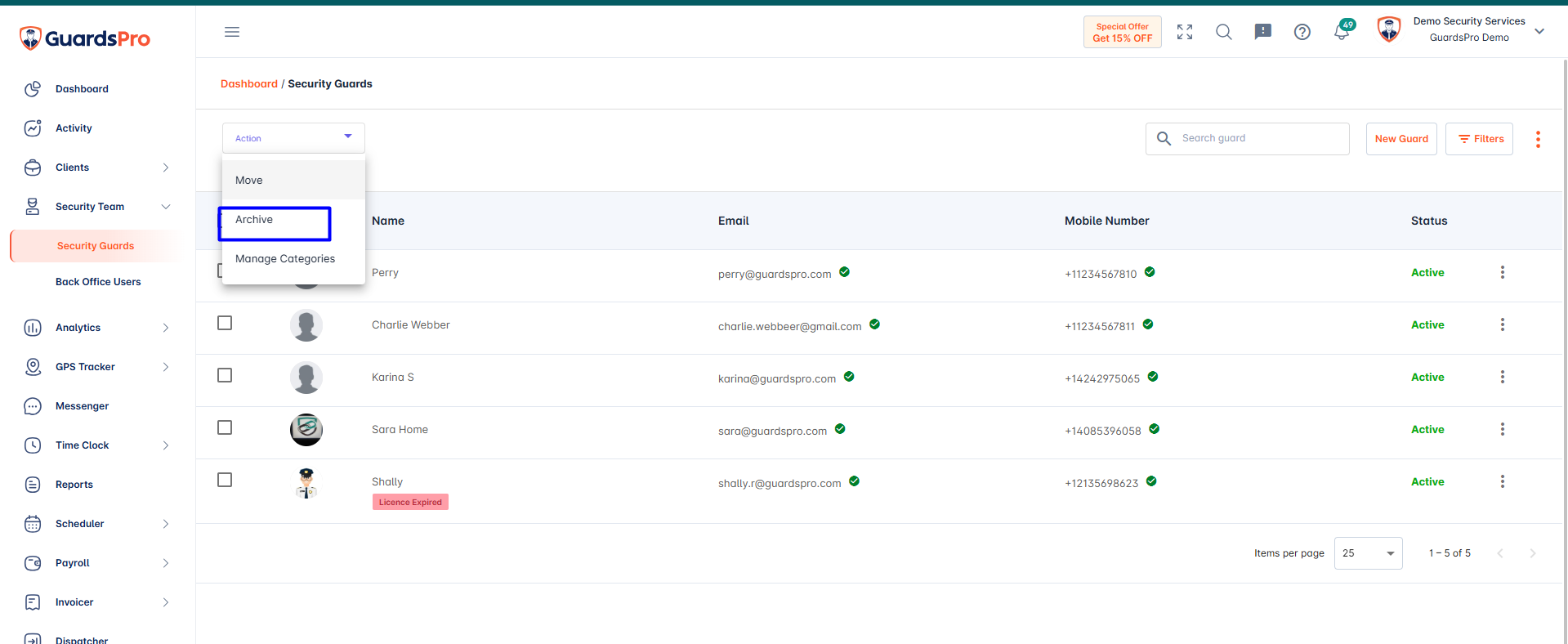Expand the account menu beside Demo Security Services
The image size is (1568, 644).
[x=1539, y=31]
